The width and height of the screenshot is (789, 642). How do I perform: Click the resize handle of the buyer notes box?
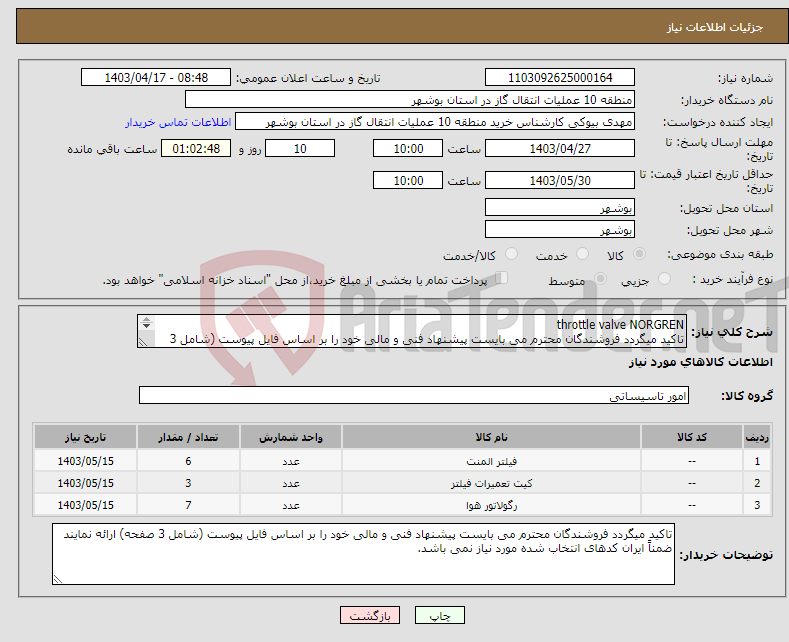tap(58, 579)
